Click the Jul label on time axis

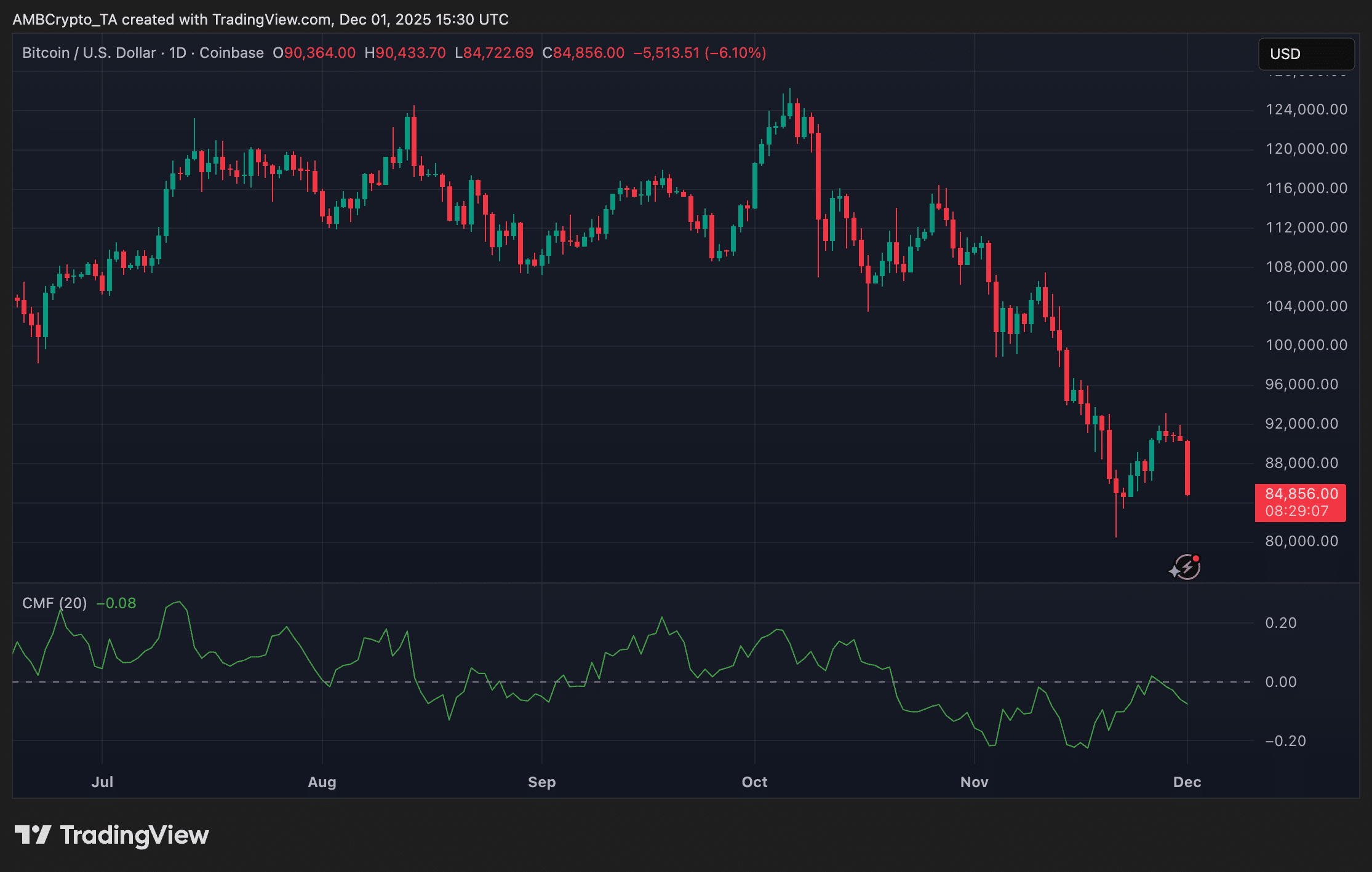click(x=102, y=782)
